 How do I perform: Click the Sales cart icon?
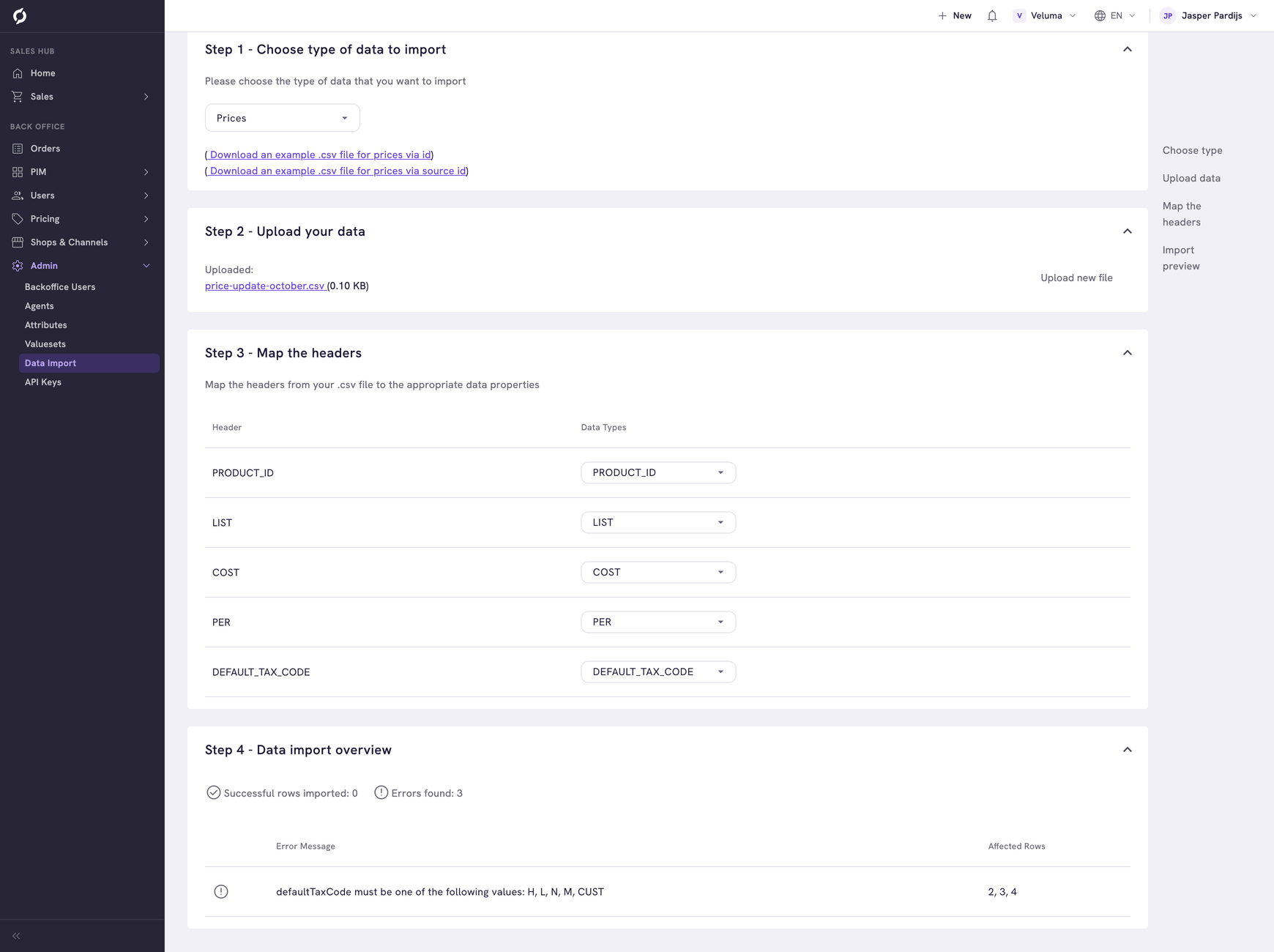point(18,97)
